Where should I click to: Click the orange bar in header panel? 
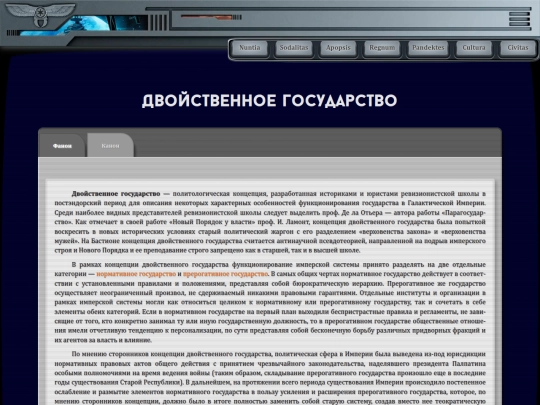[207, 17]
